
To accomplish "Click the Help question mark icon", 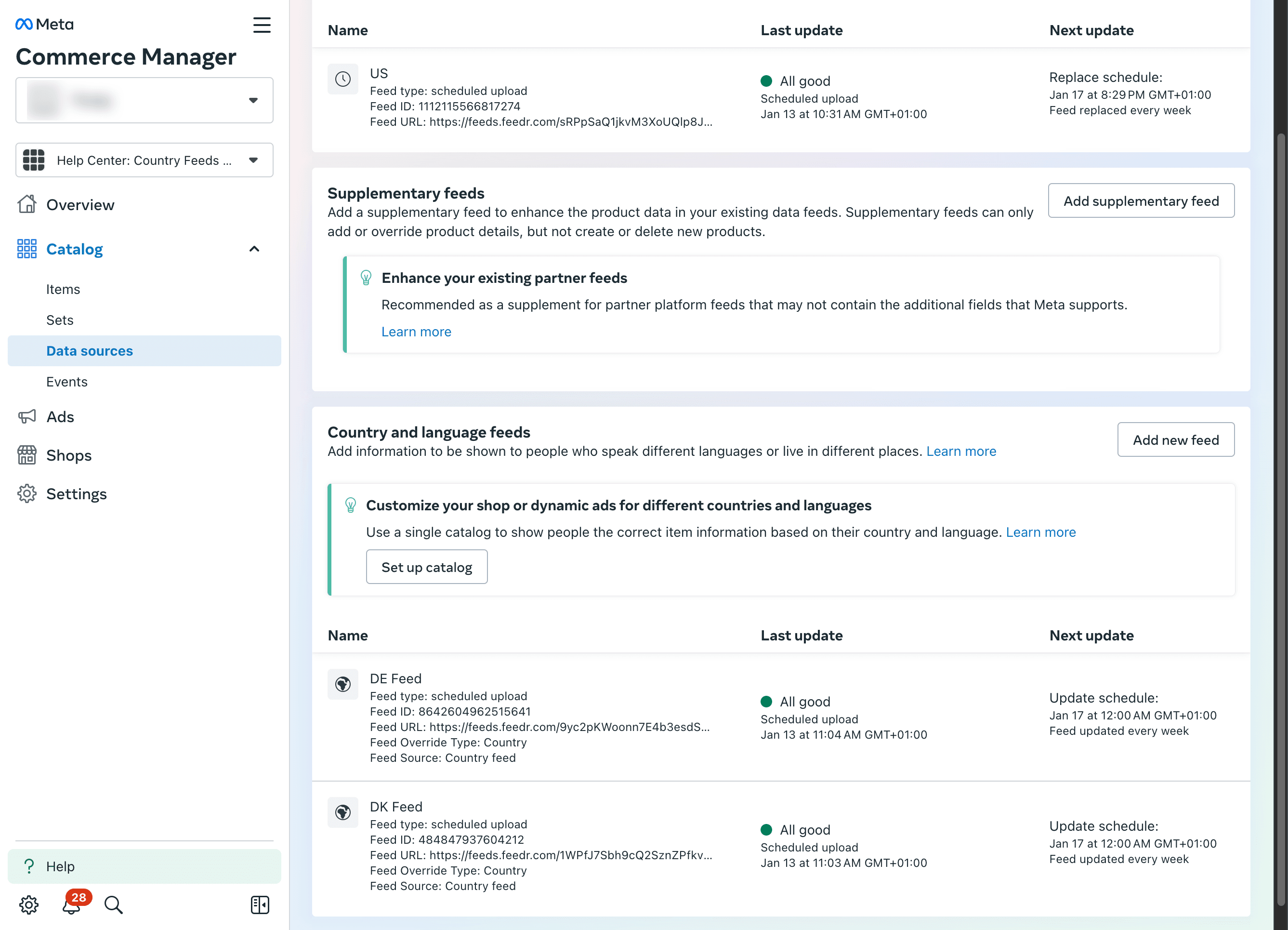I will point(29,866).
